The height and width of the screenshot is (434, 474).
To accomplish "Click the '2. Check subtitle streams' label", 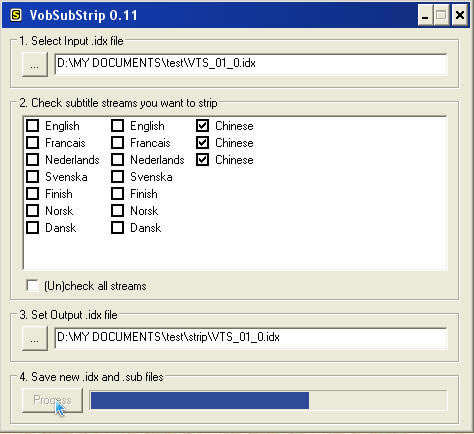I will point(118,103).
